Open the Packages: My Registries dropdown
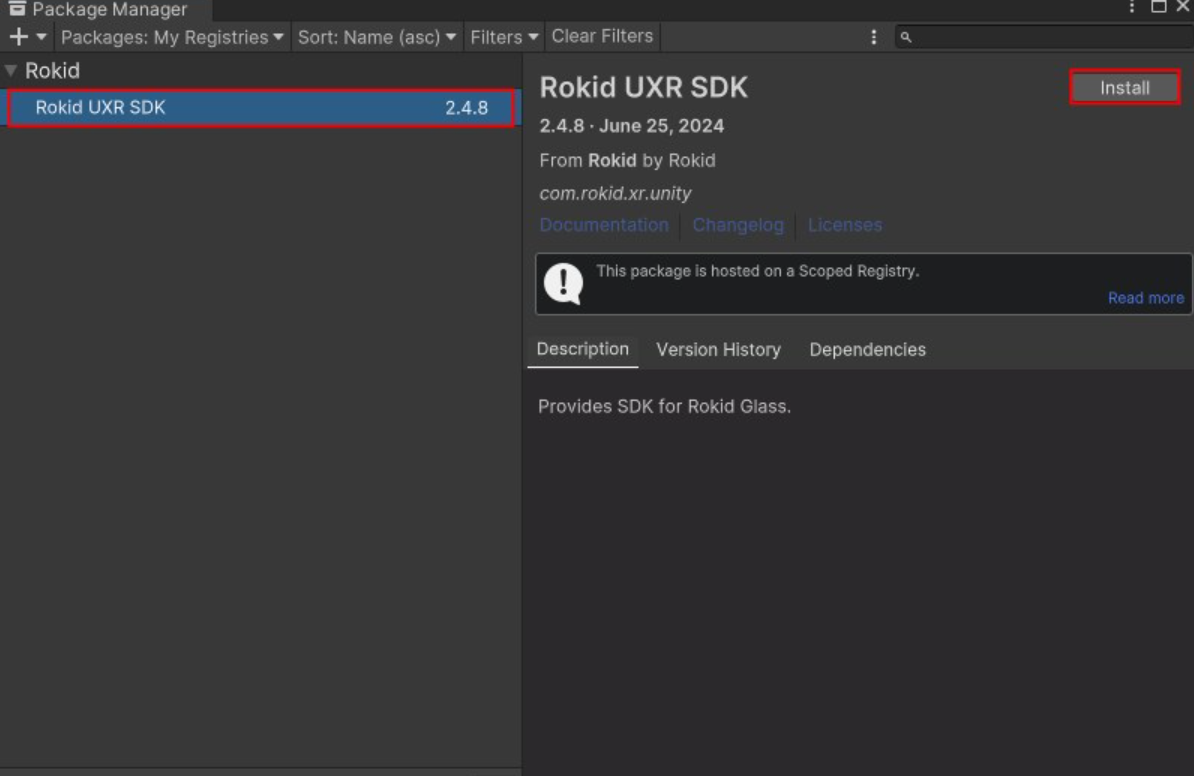Image resolution: width=1194 pixels, height=776 pixels. coord(172,37)
